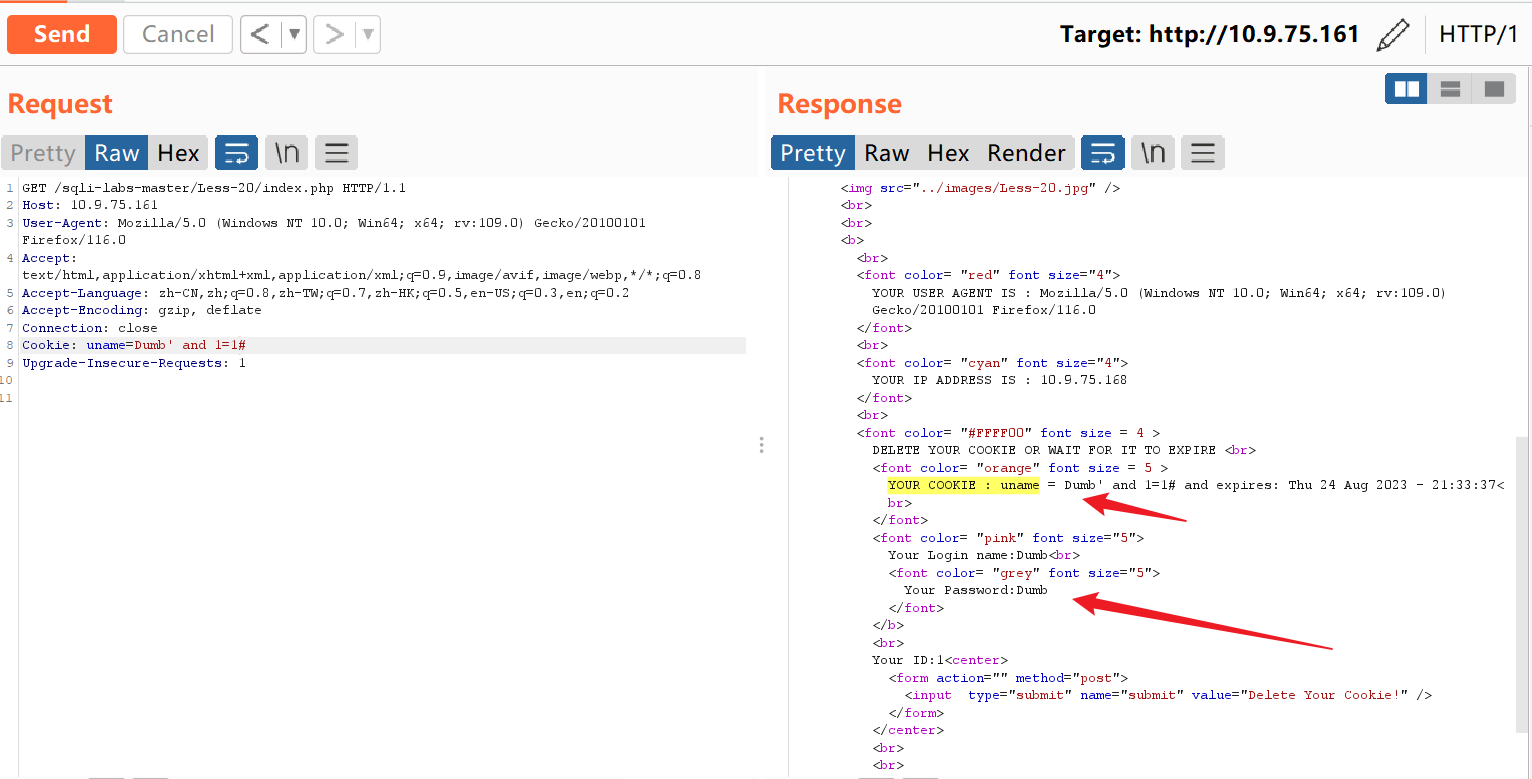Image resolution: width=1532 pixels, height=779 pixels.
Task: Switch Response panel to Hex tab
Action: click(948, 153)
